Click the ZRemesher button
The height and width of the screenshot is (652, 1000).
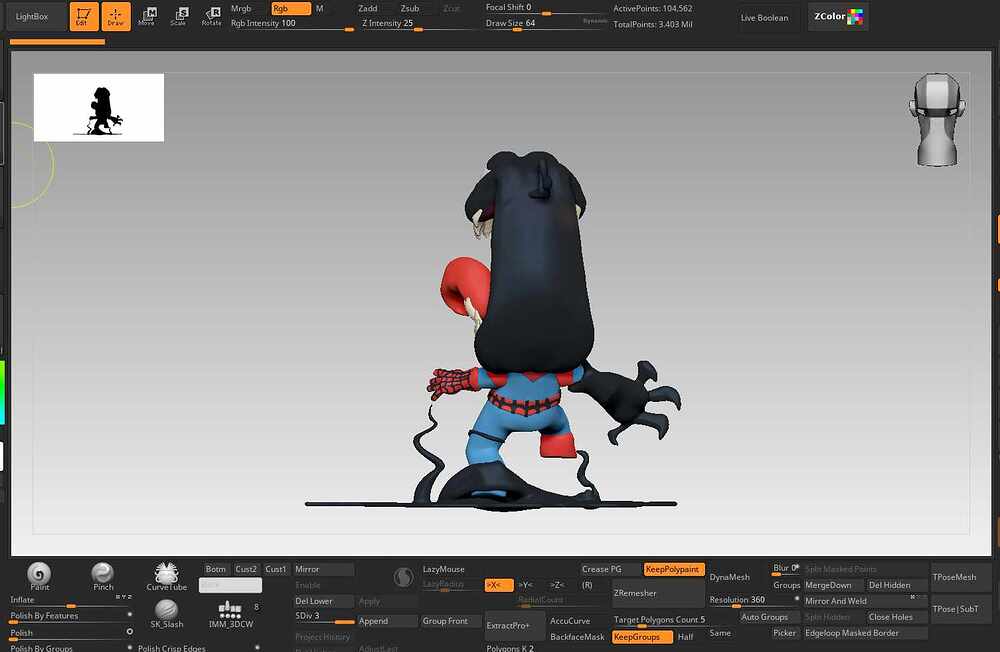tap(658, 593)
